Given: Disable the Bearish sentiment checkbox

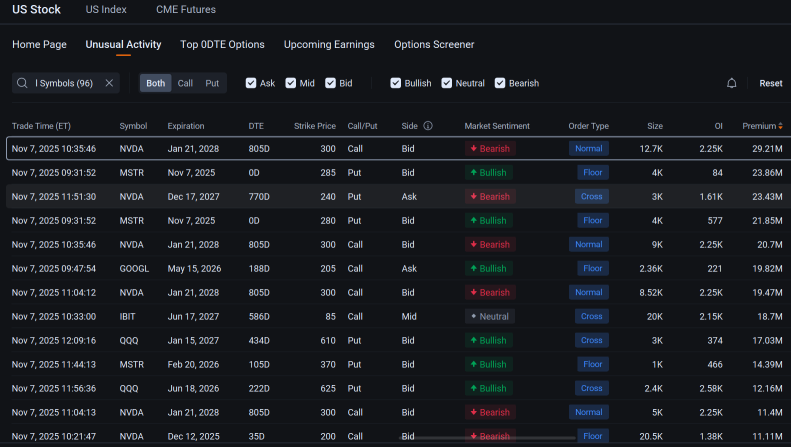Looking at the screenshot, I should tap(500, 83).
